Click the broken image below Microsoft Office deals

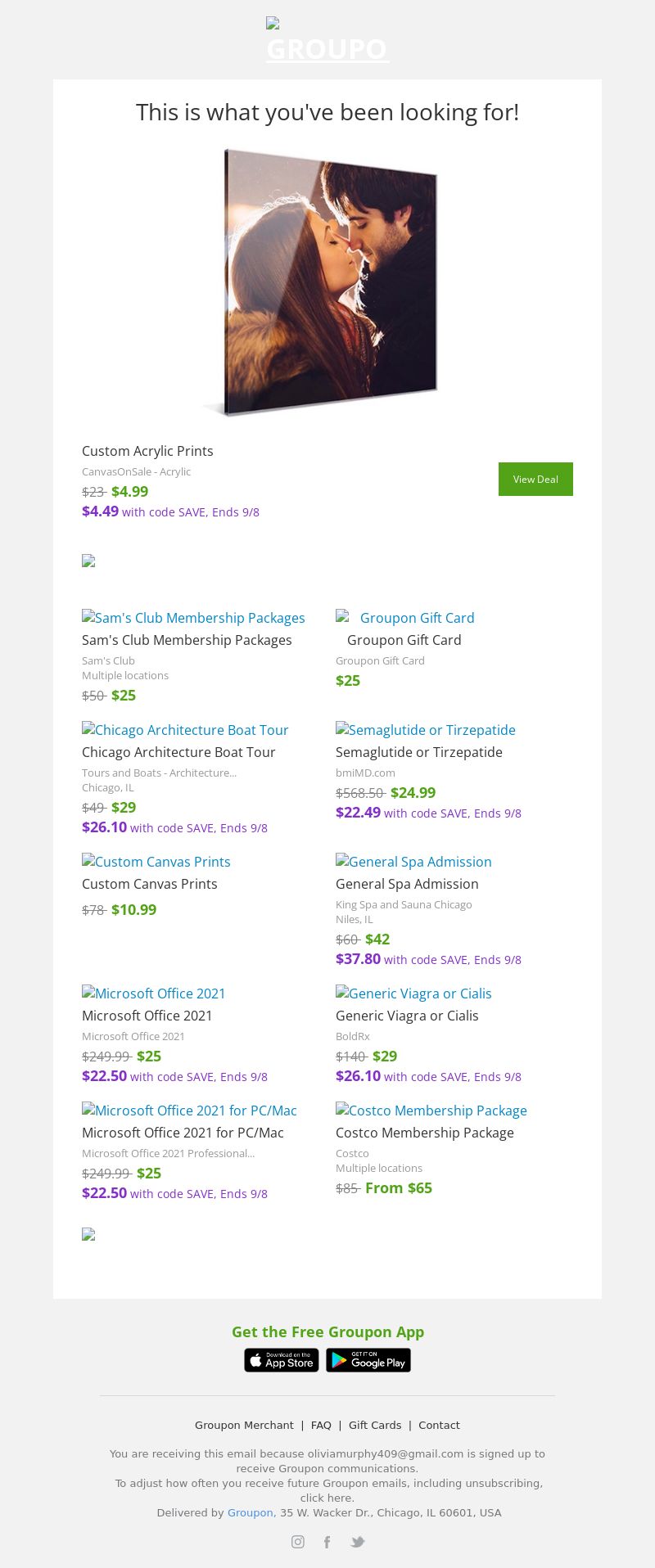pyautogui.click(x=88, y=1234)
